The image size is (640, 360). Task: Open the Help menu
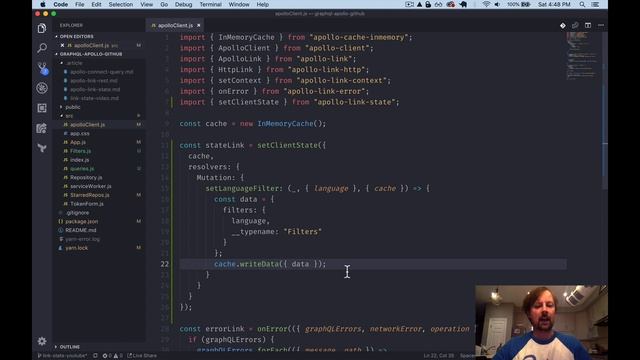[262, 4]
